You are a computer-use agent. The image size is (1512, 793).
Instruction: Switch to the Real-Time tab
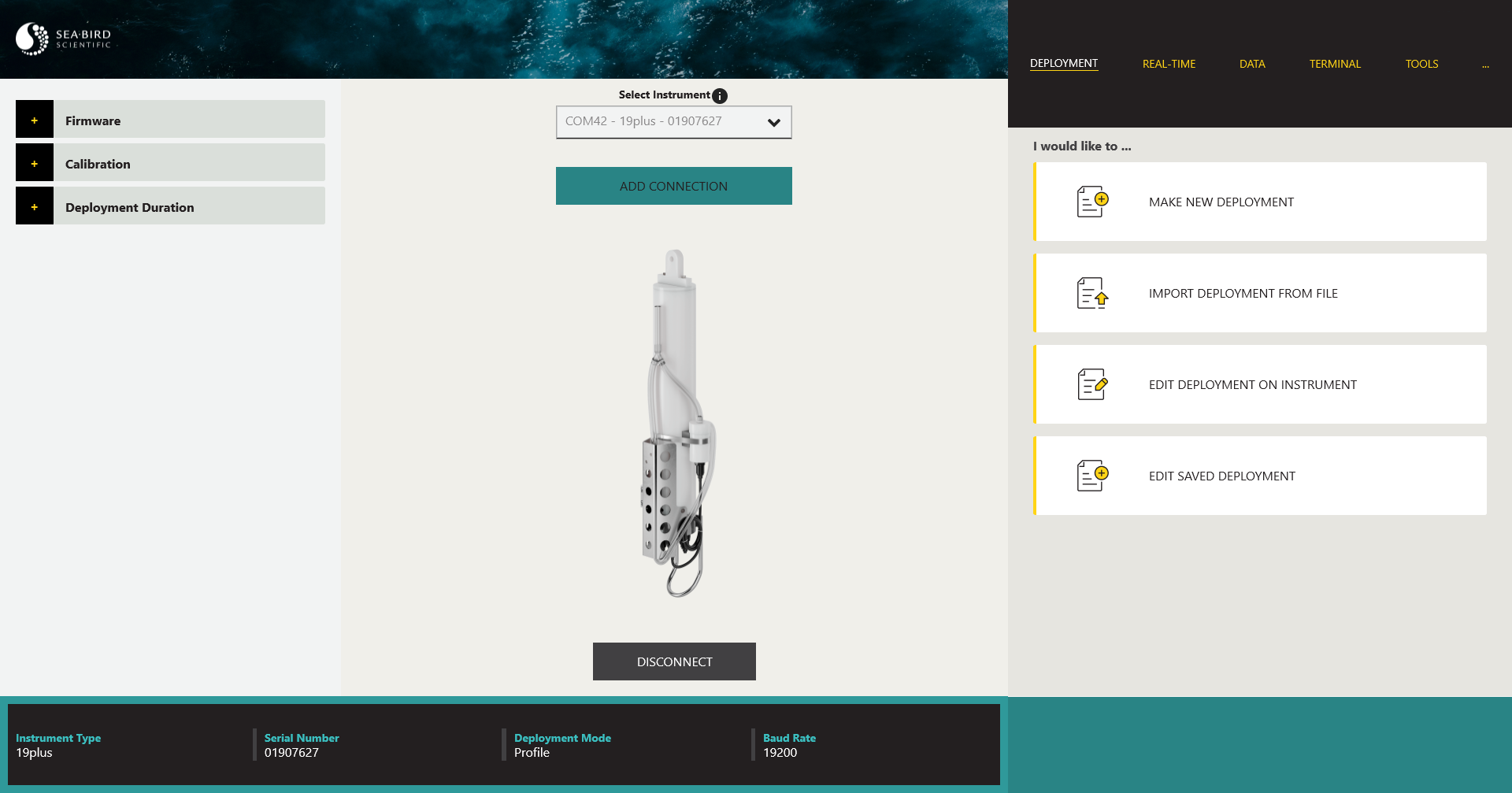(x=1169, y=64)
